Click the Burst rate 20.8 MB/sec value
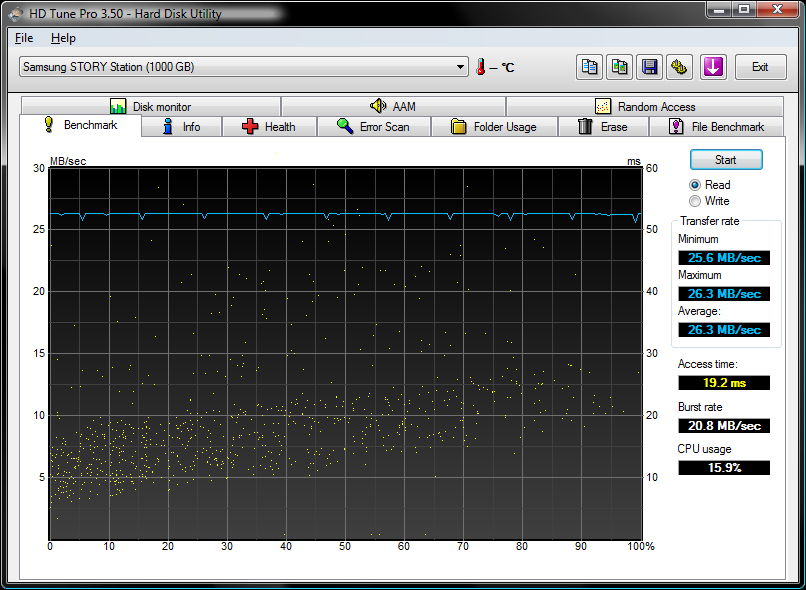Image resolution: width=806 pixels, height=590 pixels. click(x=724, y=426)
